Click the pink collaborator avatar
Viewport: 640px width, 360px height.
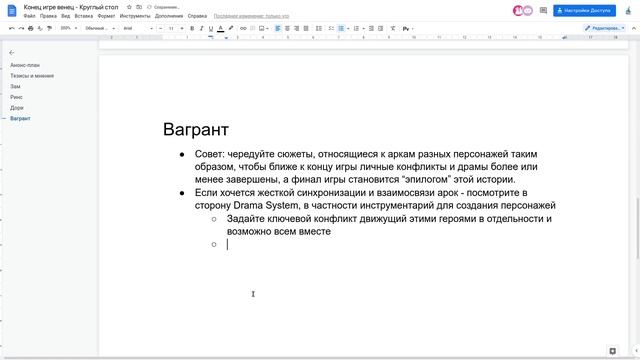click(518, 11)
